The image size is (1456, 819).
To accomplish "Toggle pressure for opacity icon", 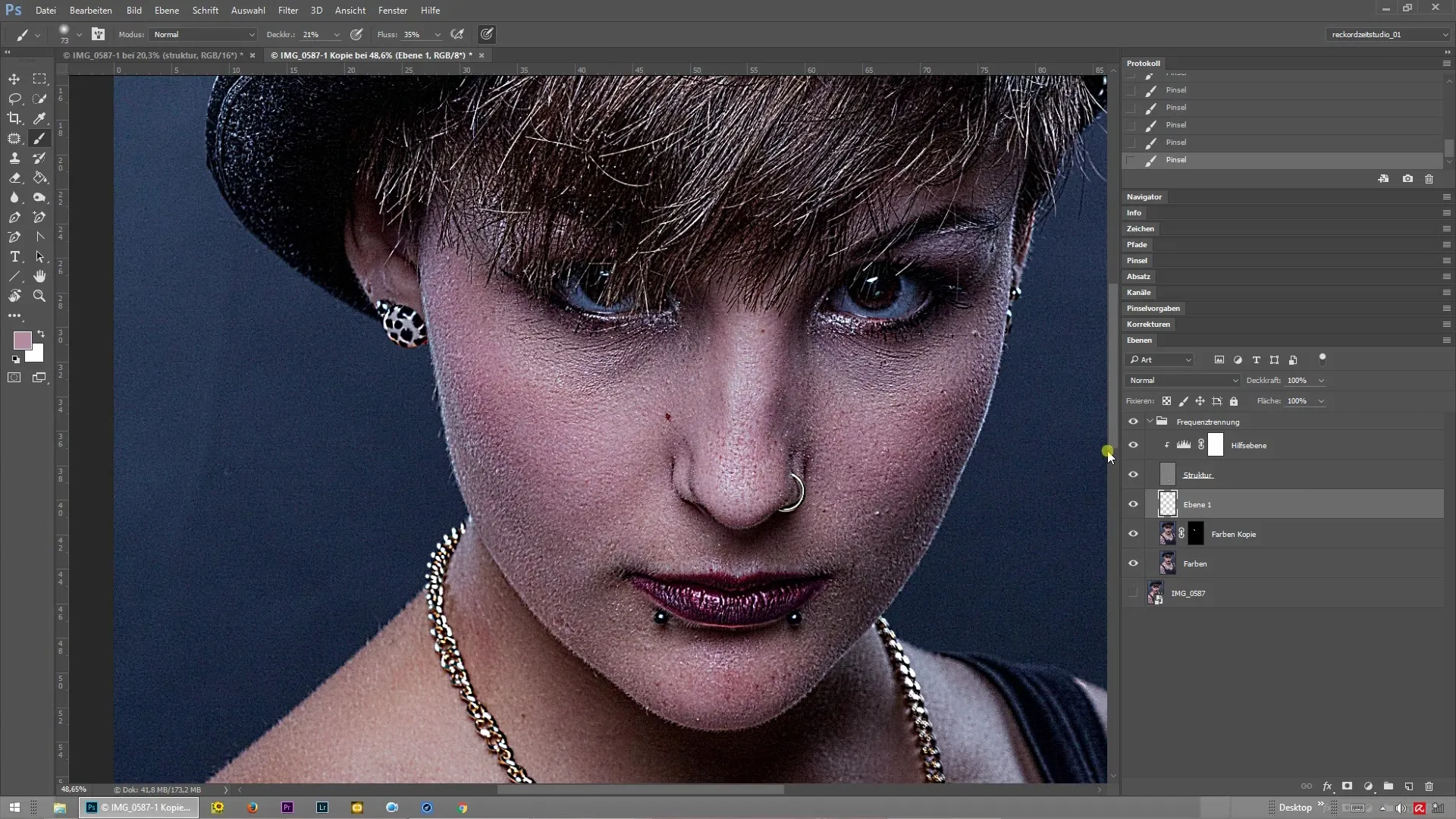I will click(356, 34).
